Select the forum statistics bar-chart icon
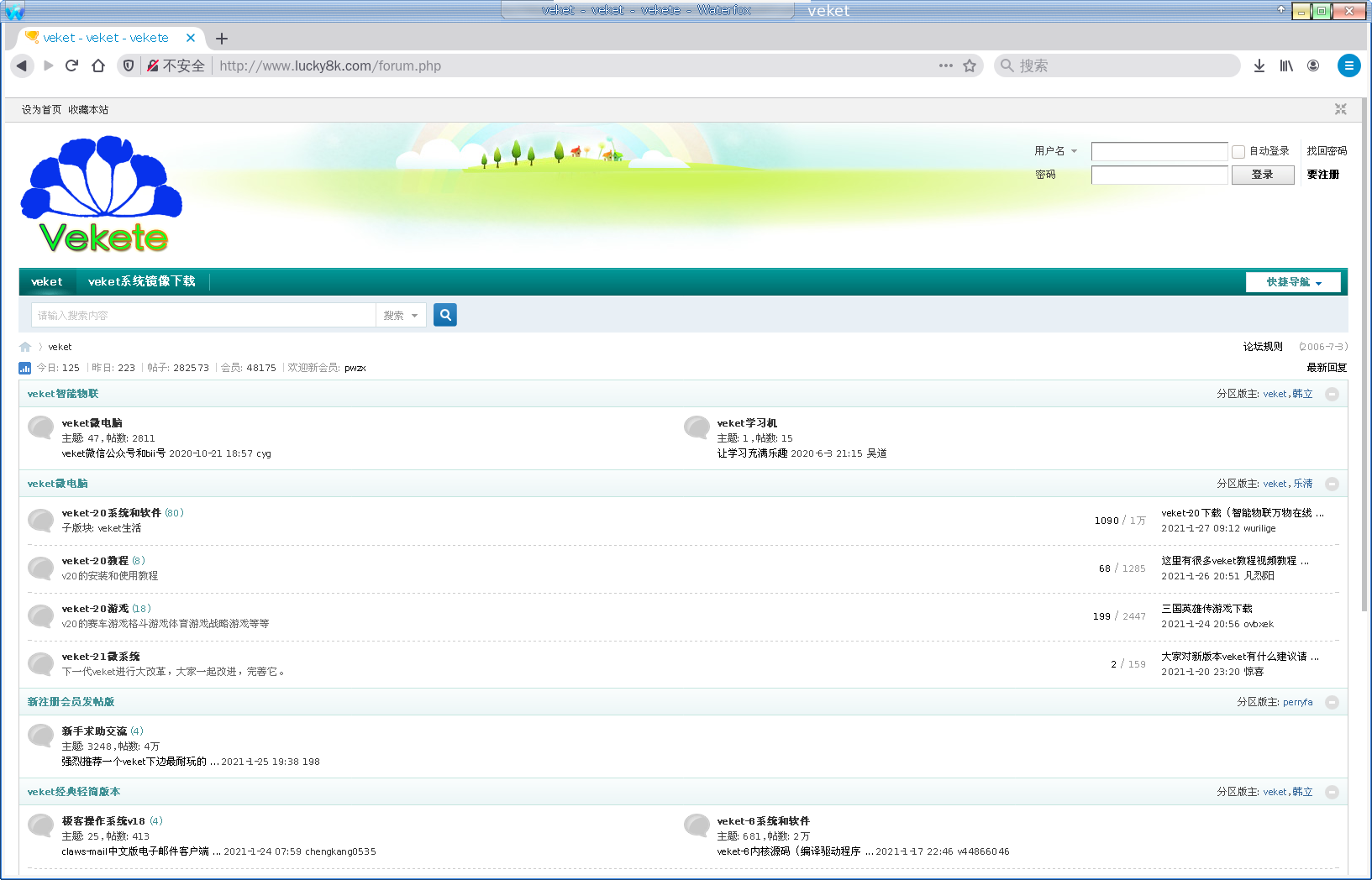Image resolution: width=1372 pixels, height=880 pixels. coord(24,367)
